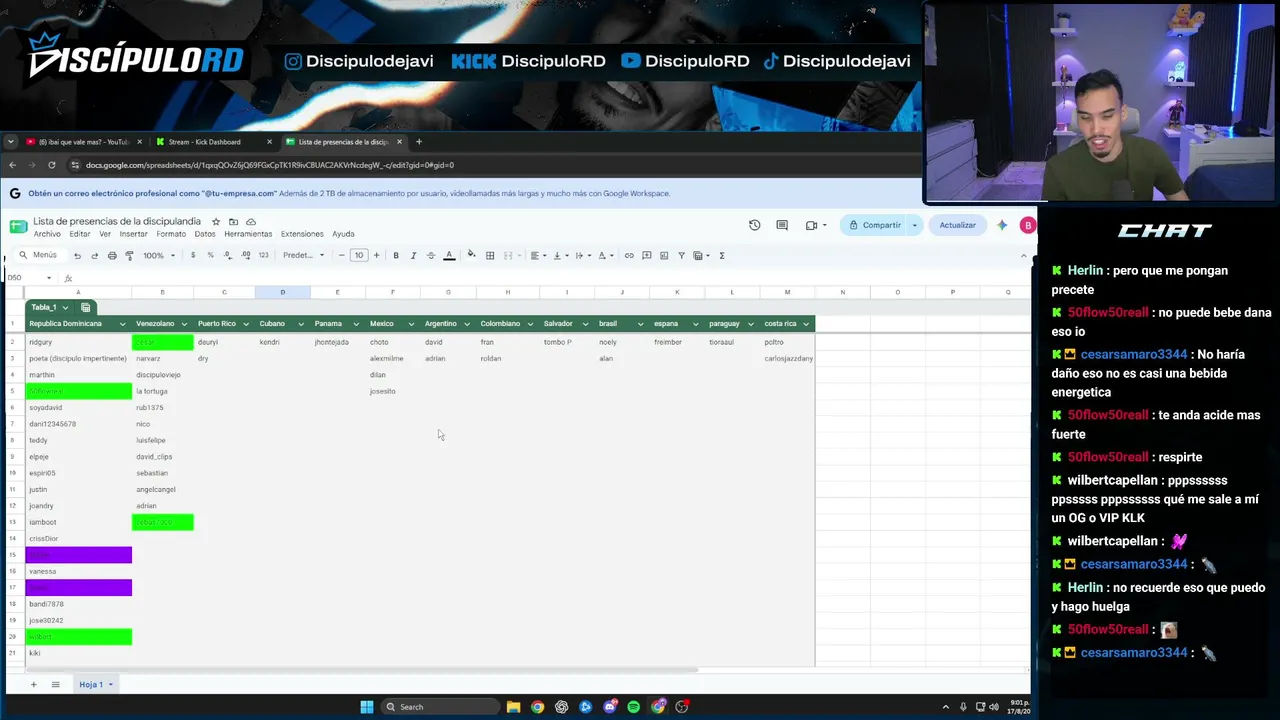Collapse the toolbar with the chevron
Image resolution: width=1280 pixels, height=720 pixels.
tap(1023, 255)
